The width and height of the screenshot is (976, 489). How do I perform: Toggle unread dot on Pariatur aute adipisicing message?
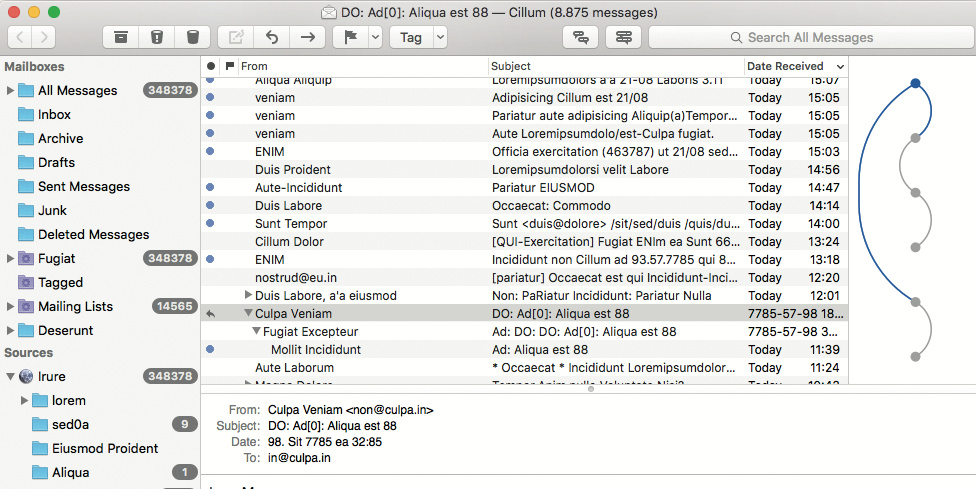pyautogui.click(x=210, y=115)
